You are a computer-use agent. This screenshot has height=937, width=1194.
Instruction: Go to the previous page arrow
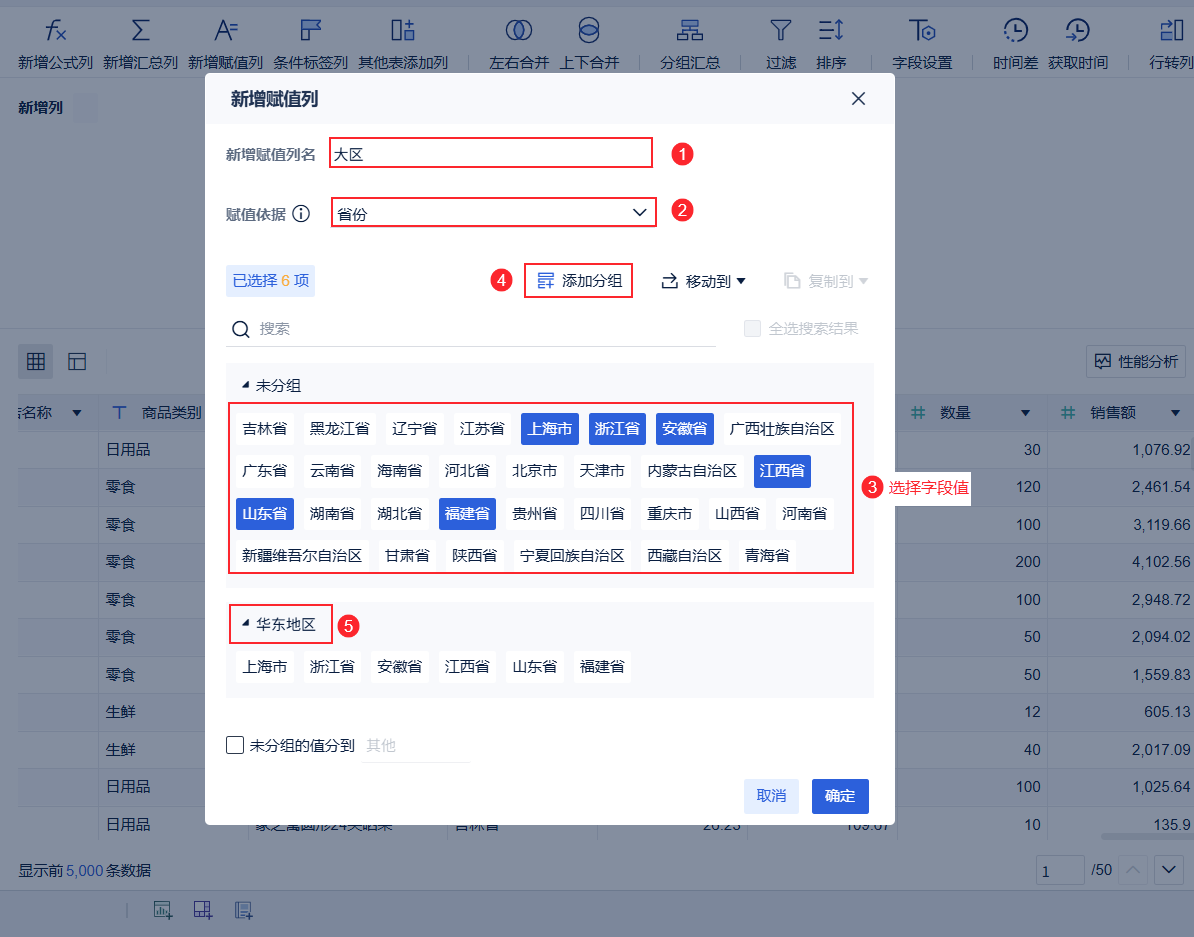coord(1133,869)
